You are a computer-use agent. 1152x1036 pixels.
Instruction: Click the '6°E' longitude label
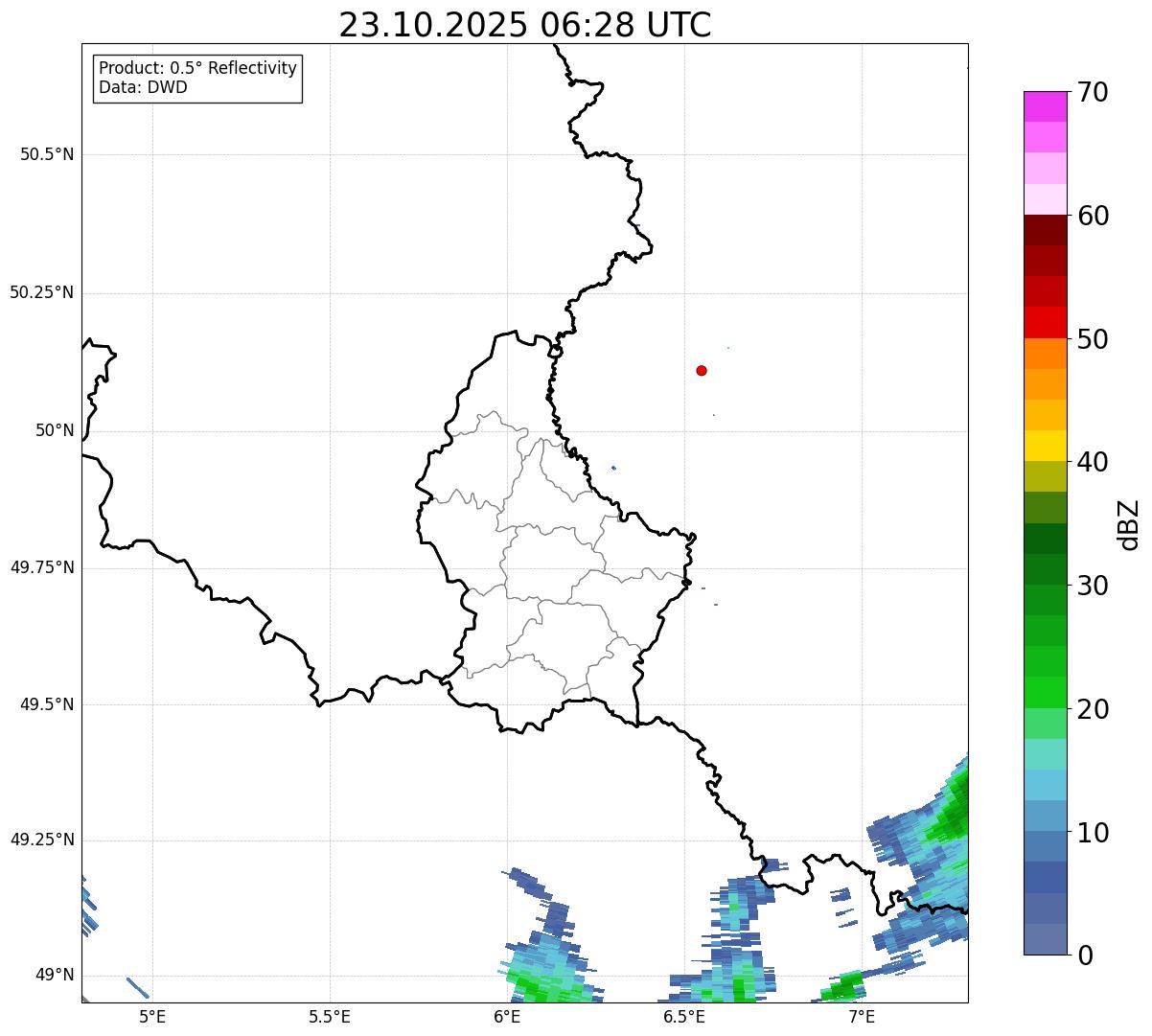[x=507, y=1017]
